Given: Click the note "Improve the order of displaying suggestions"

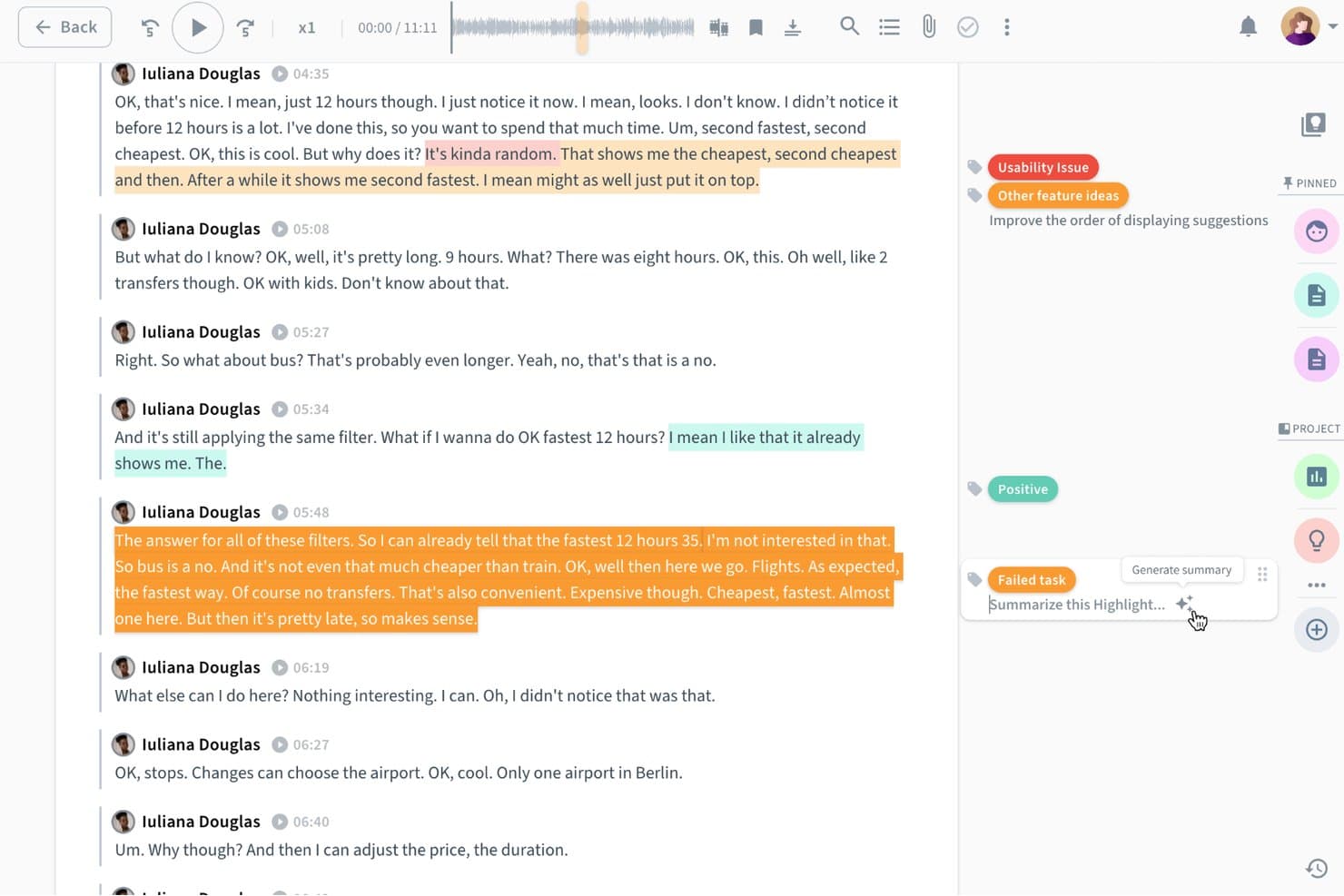Looking at the screenshot, I should (x=1128, y=221).
